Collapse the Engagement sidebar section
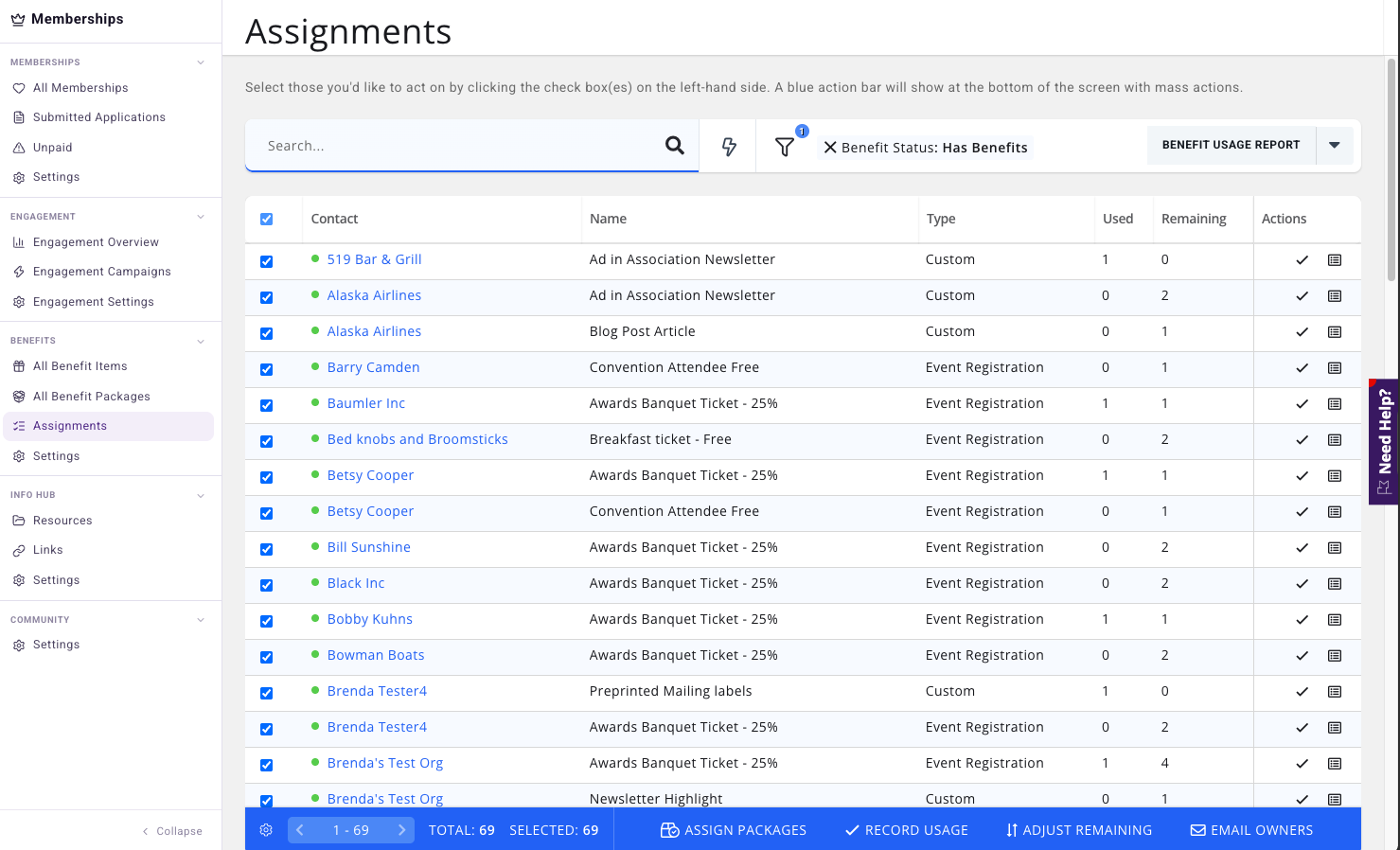1400x850 pixels. (201, 217)
